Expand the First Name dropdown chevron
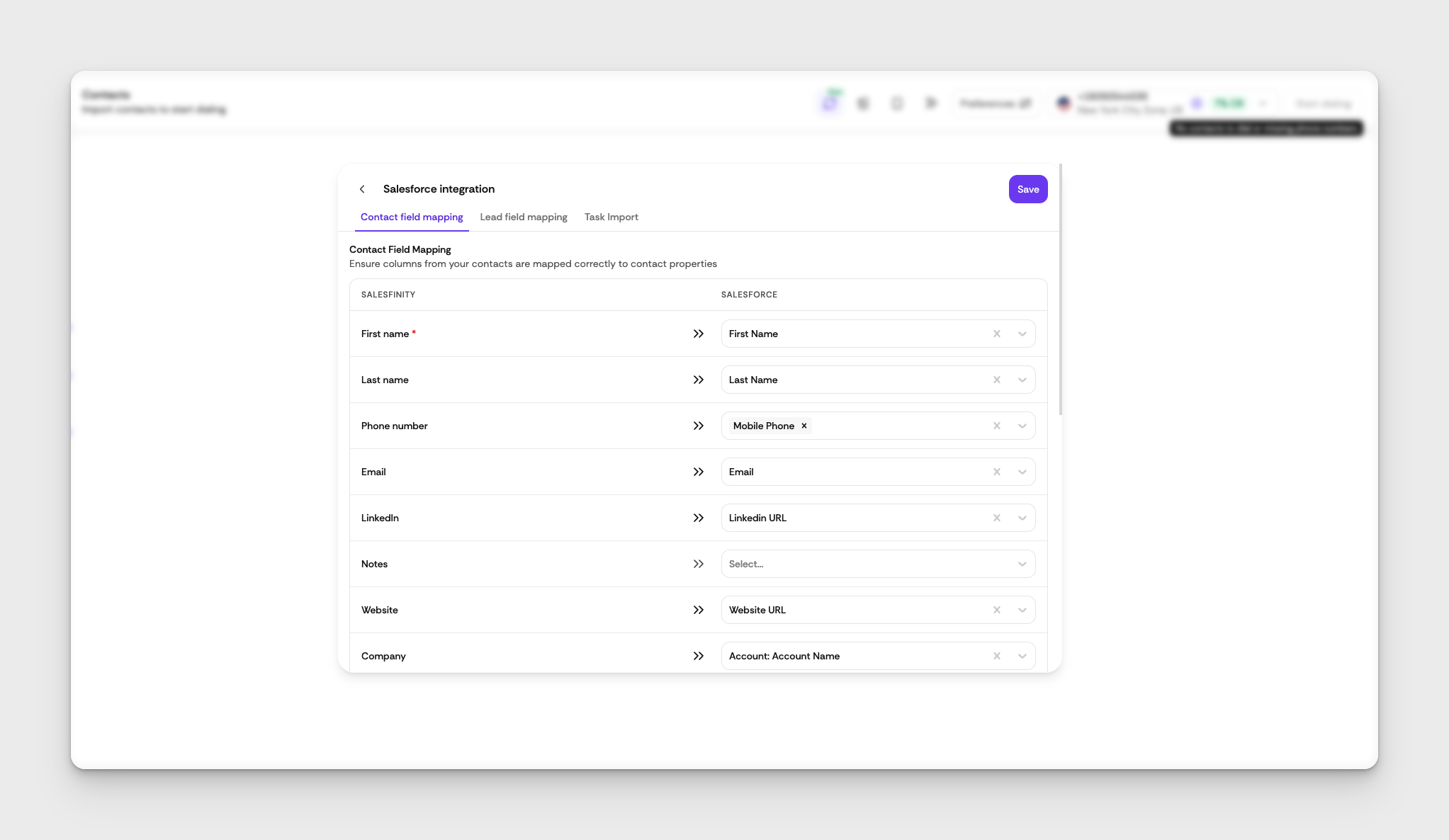This screenshot has width=1449, height=840. (1022, 334)
